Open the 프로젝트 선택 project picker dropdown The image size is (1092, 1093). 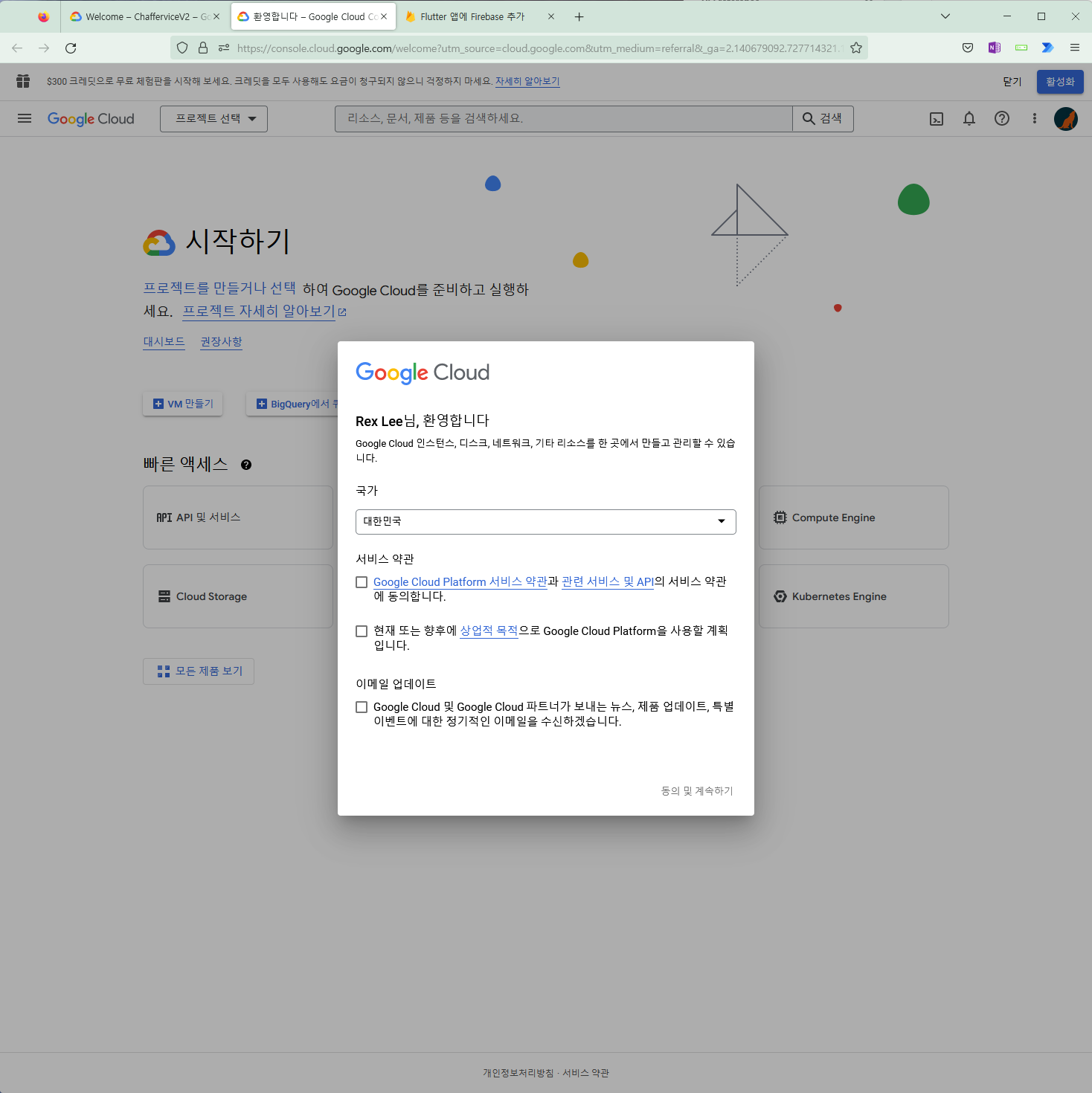tap(213, 119)
